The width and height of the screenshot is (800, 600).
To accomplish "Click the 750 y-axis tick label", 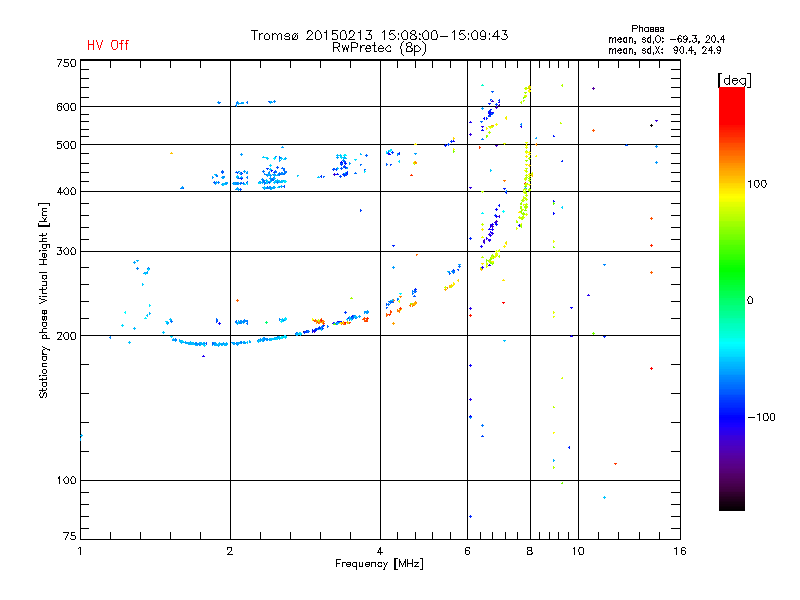I will pyautogui.click(x=66, y=63).
